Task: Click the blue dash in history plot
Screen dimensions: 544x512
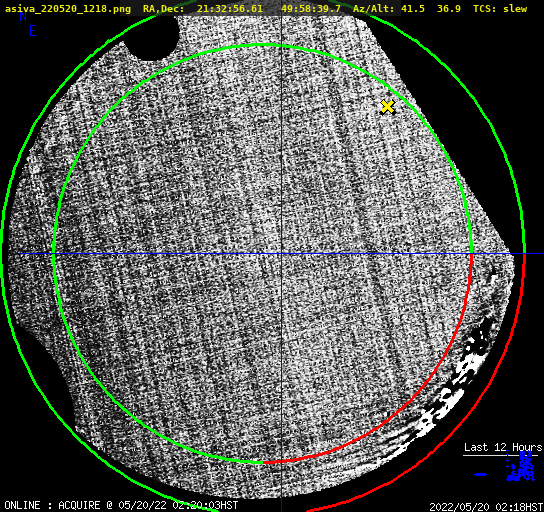Action: [x=481, y=474]
